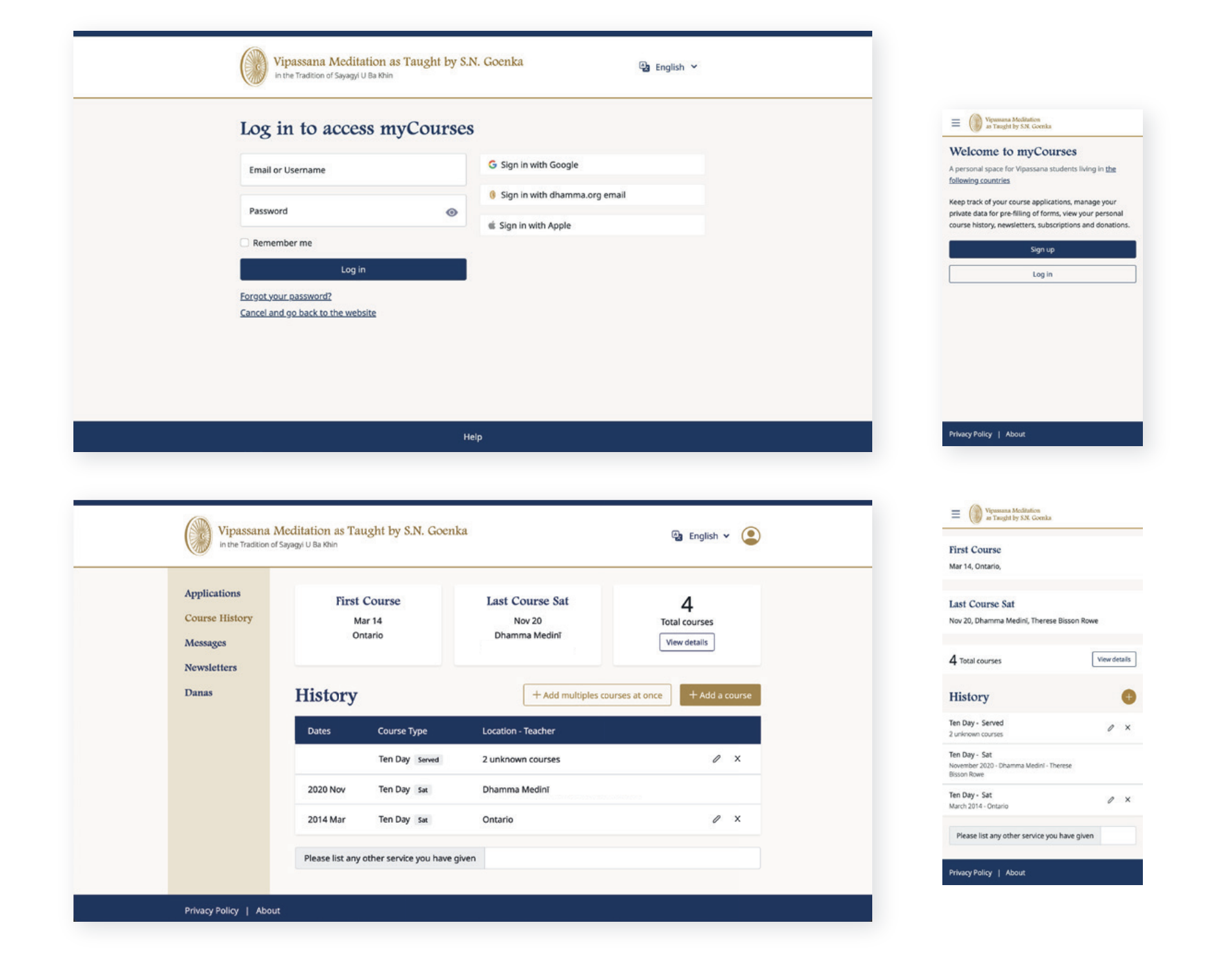The width and height of the screenshot is (1232, 967).
Task: Delete the mobile March 2014 - Ontario entry
Action: pos(1128,799)
